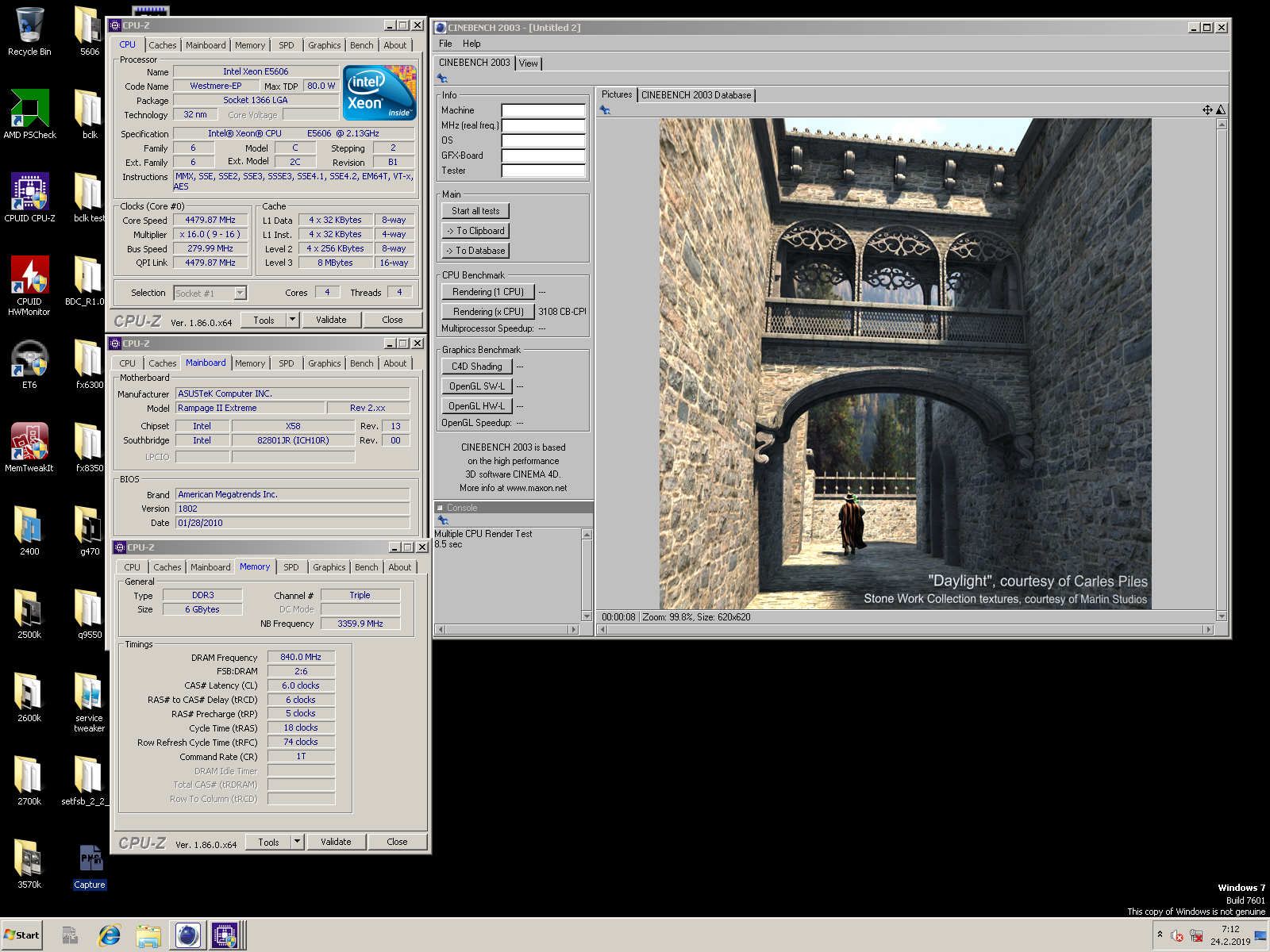
Task: Select the CPUID HWMonitor desktop shortcut
Action: [29, 286]
